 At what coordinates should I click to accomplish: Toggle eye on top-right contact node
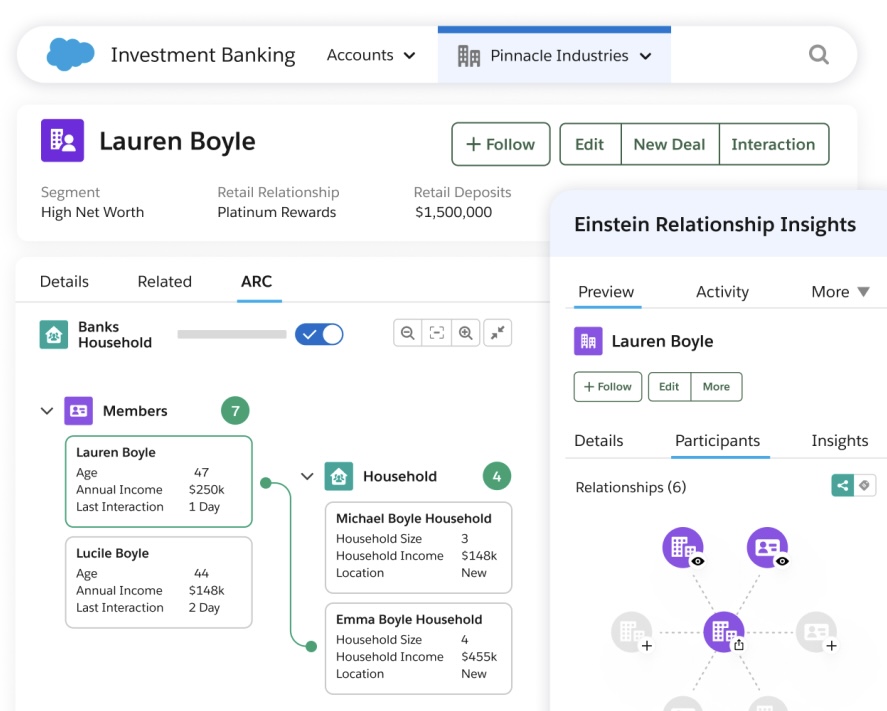(x=782, y=561)
